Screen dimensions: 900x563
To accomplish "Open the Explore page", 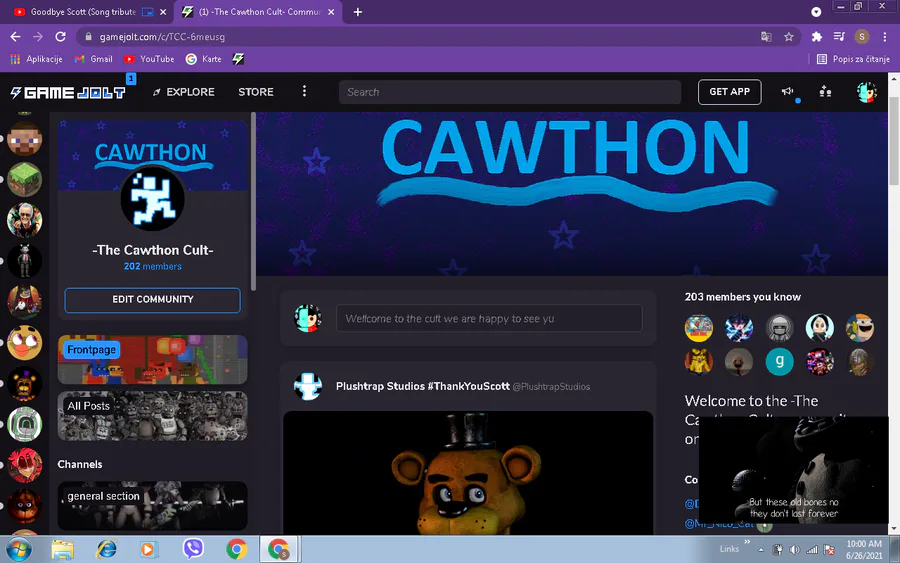I will pos(184,92).
